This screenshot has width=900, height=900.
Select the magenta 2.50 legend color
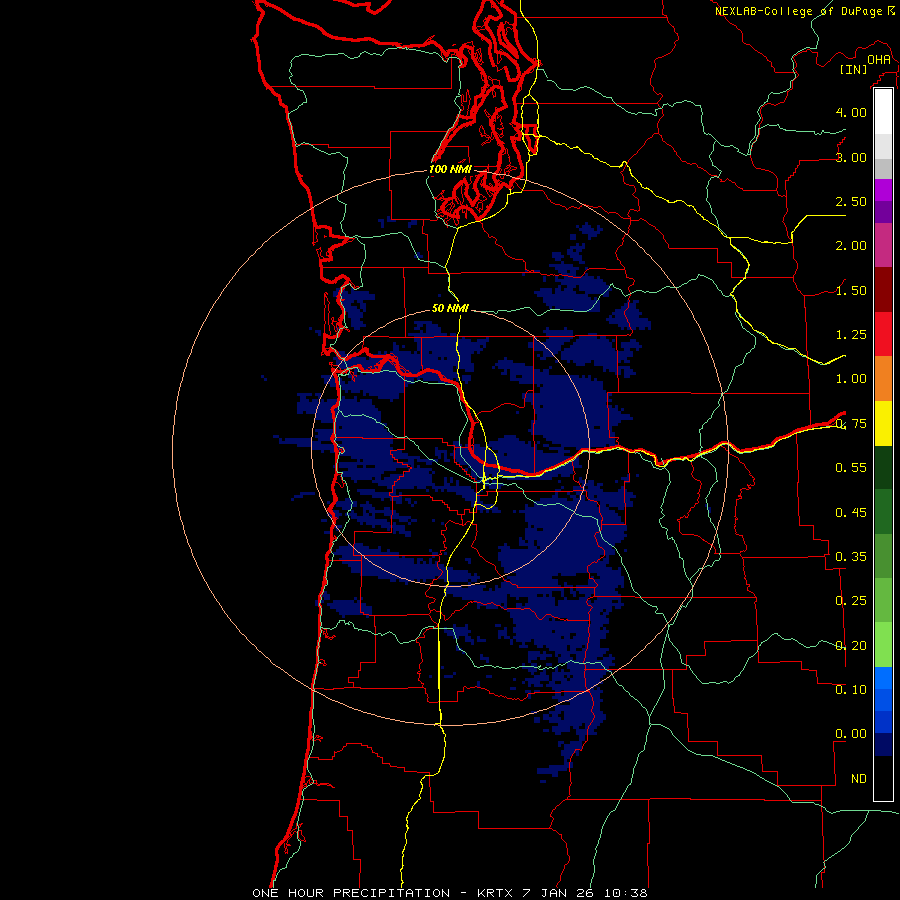coord(883,190)
